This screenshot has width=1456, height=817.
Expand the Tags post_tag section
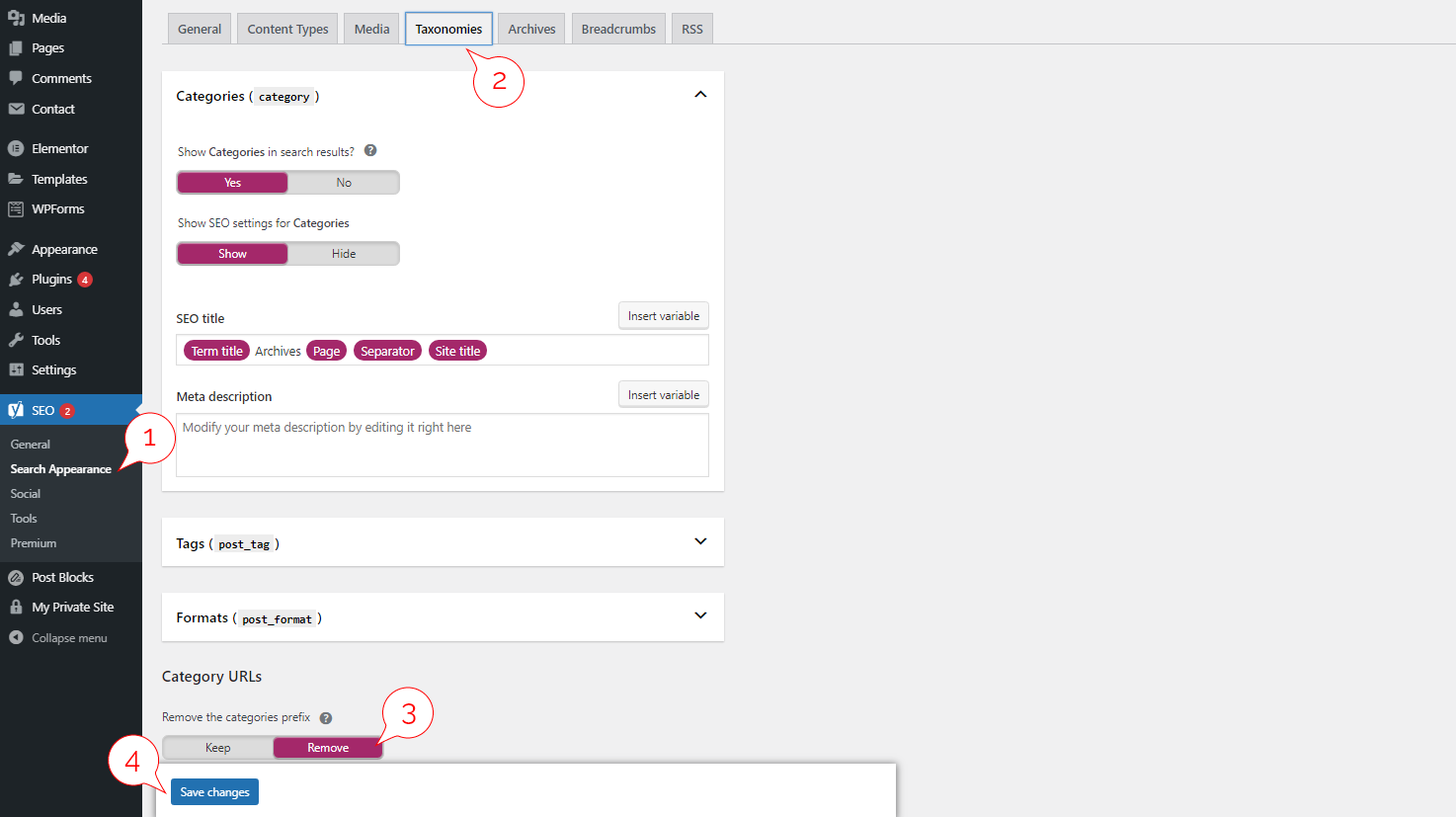[700, 541]
